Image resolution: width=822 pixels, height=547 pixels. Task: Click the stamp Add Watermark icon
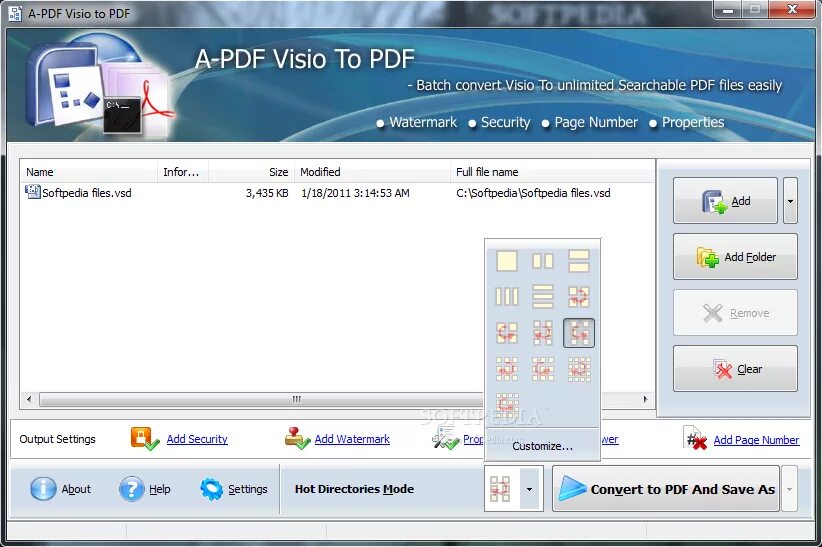point(297,438)
